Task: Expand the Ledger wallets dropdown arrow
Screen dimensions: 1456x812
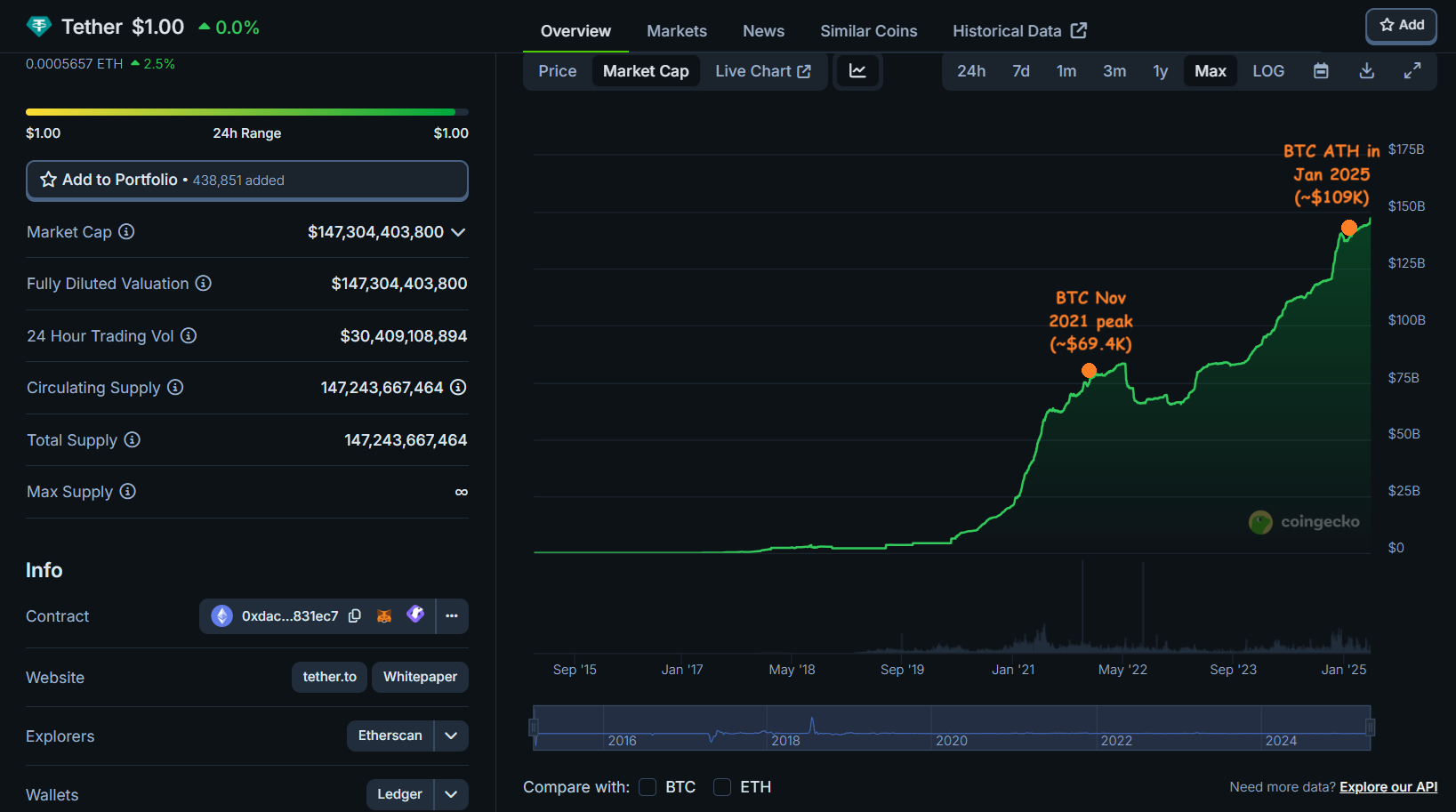Action: (x=451, y=794)
